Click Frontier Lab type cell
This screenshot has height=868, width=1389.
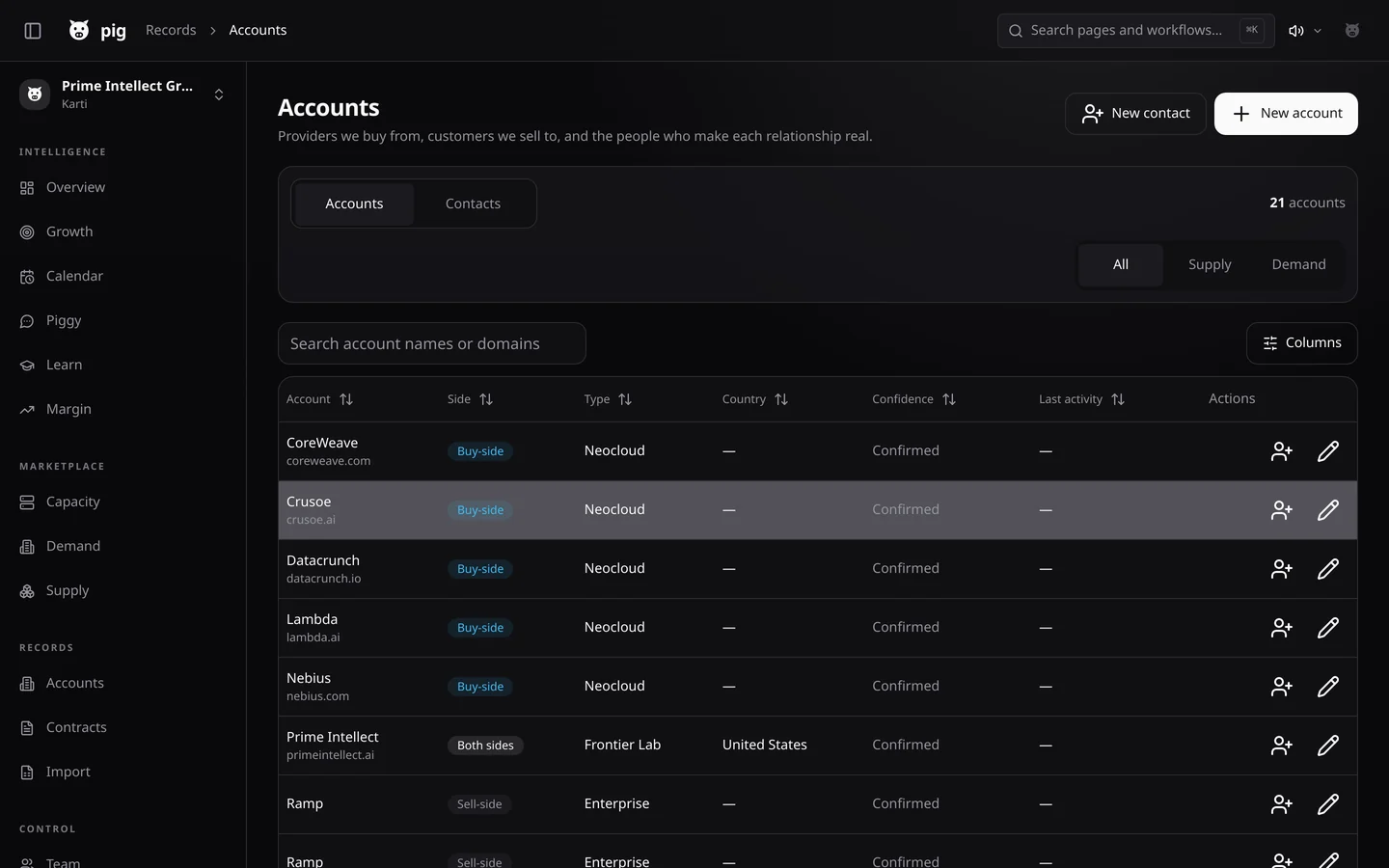tap(622, 745)
